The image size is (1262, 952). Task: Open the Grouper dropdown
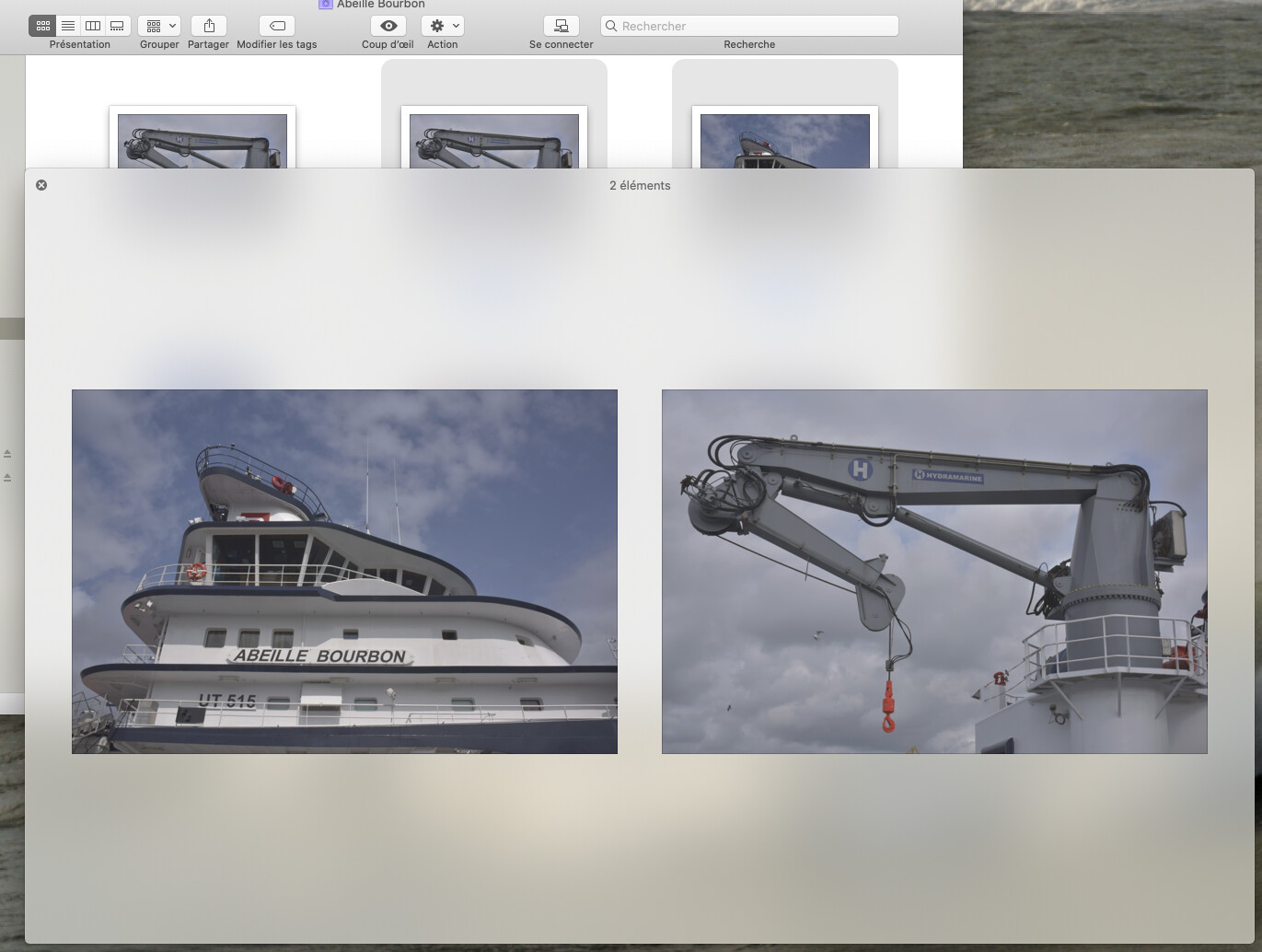click(x=159, y=26)
